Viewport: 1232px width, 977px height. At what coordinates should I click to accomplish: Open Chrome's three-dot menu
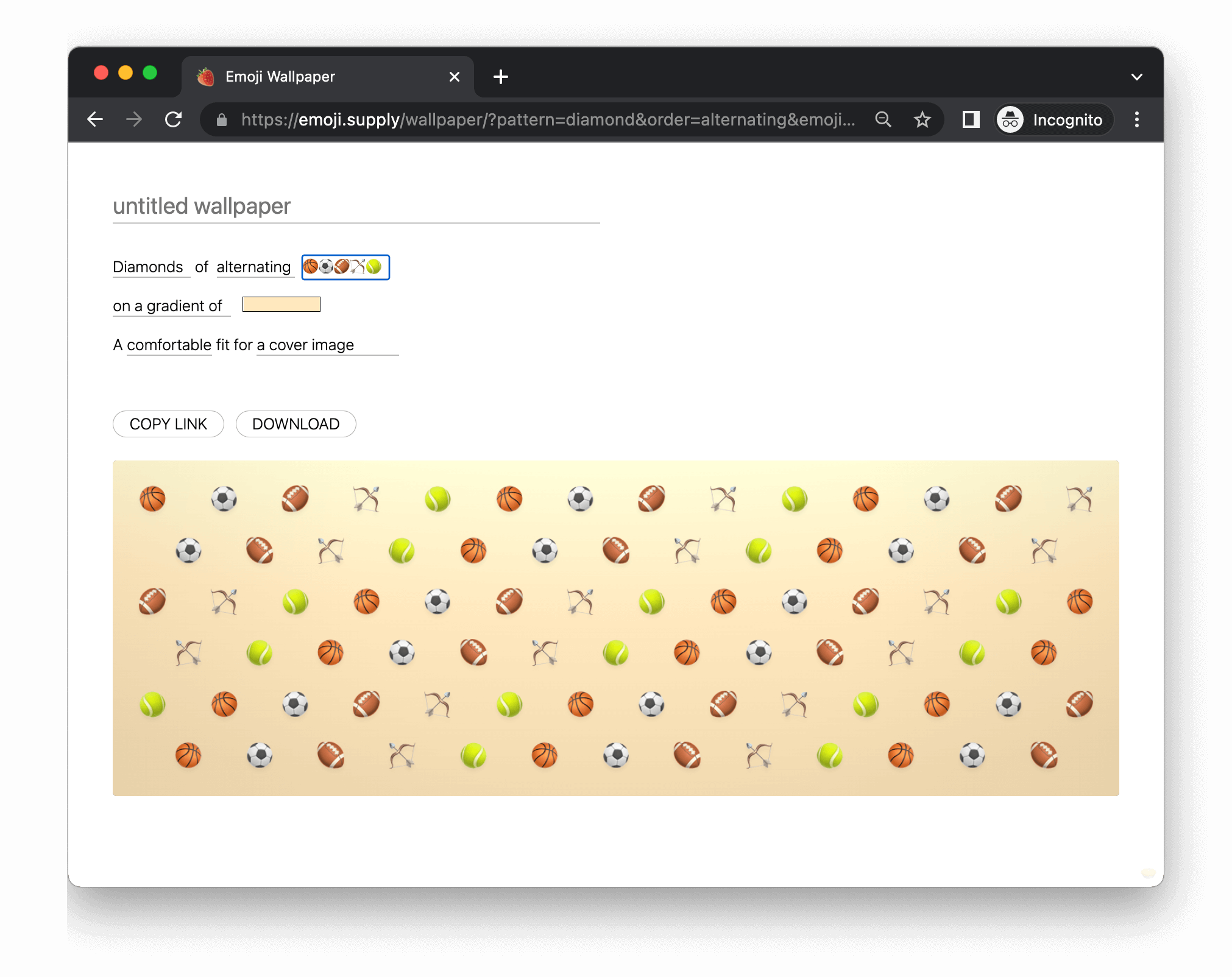click(1136, 119)
